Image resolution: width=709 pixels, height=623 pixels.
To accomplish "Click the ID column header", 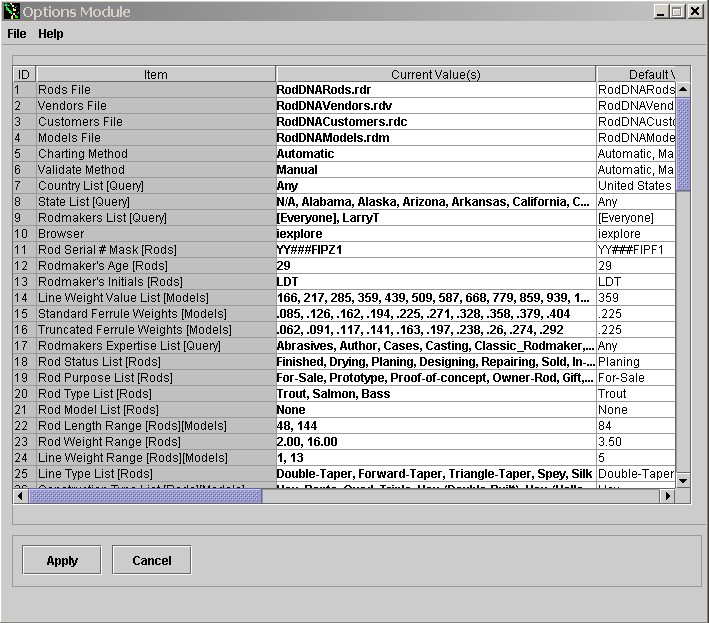I will click(x=24, y=74).
